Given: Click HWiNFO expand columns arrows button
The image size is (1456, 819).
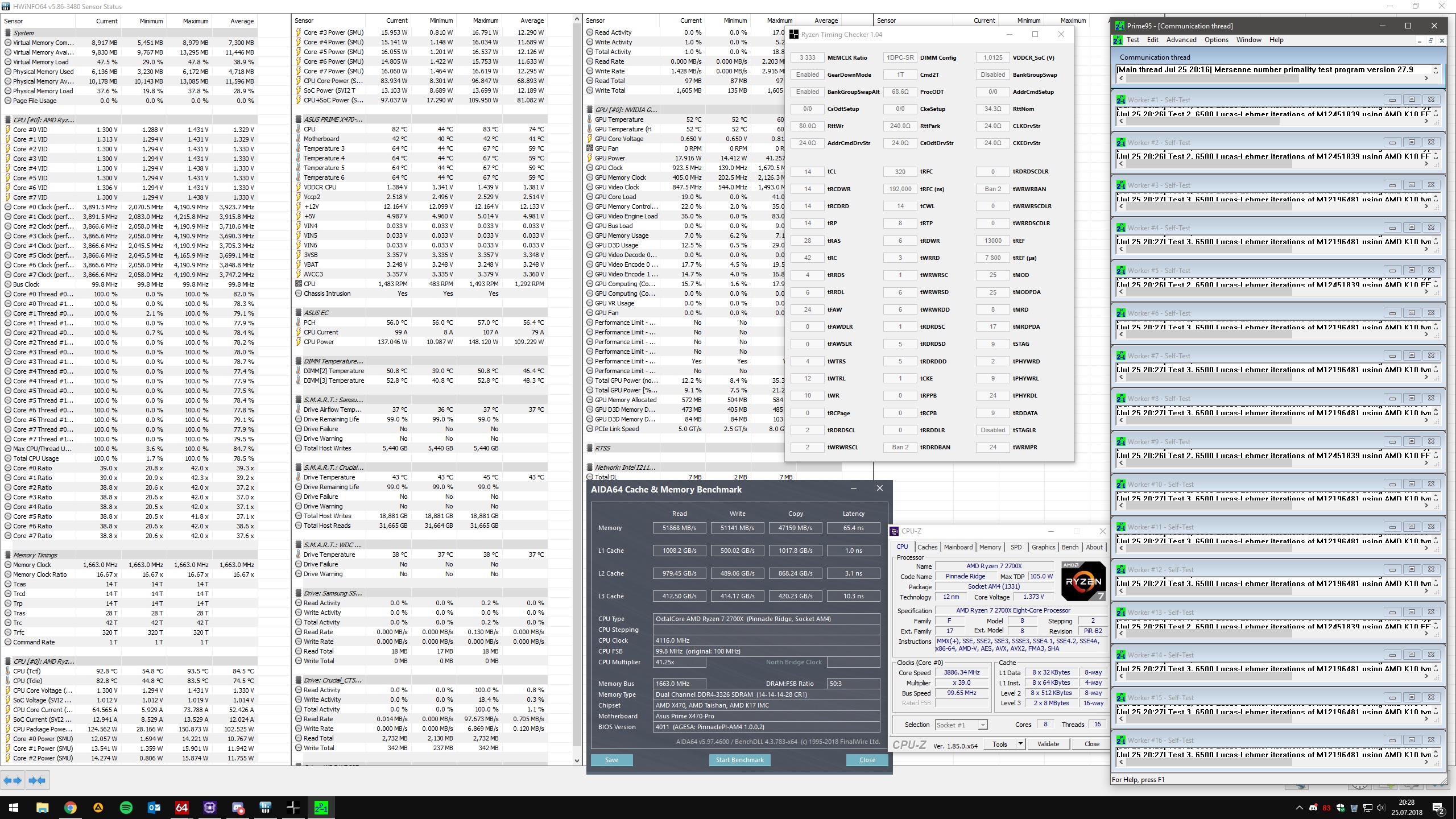Looking at the screenshot, I should click(13, 780).
